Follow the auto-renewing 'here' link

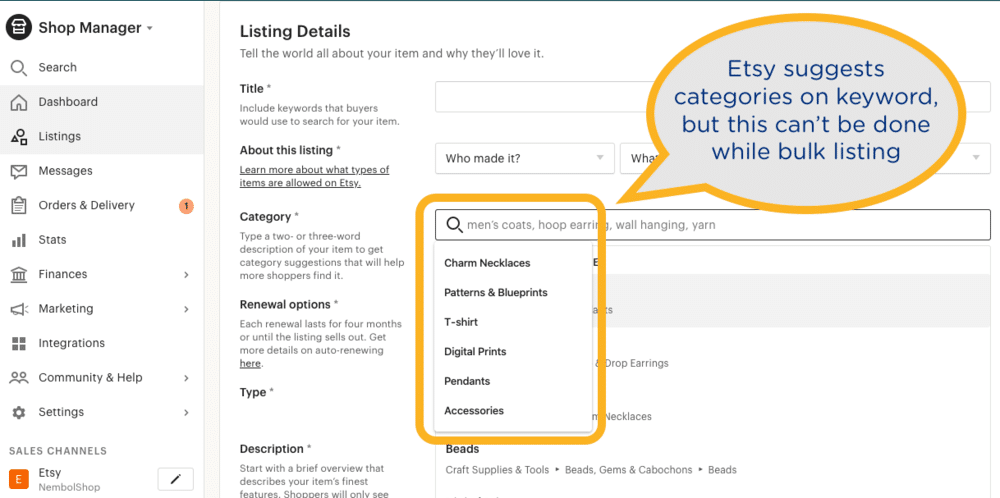coord(250,363)
